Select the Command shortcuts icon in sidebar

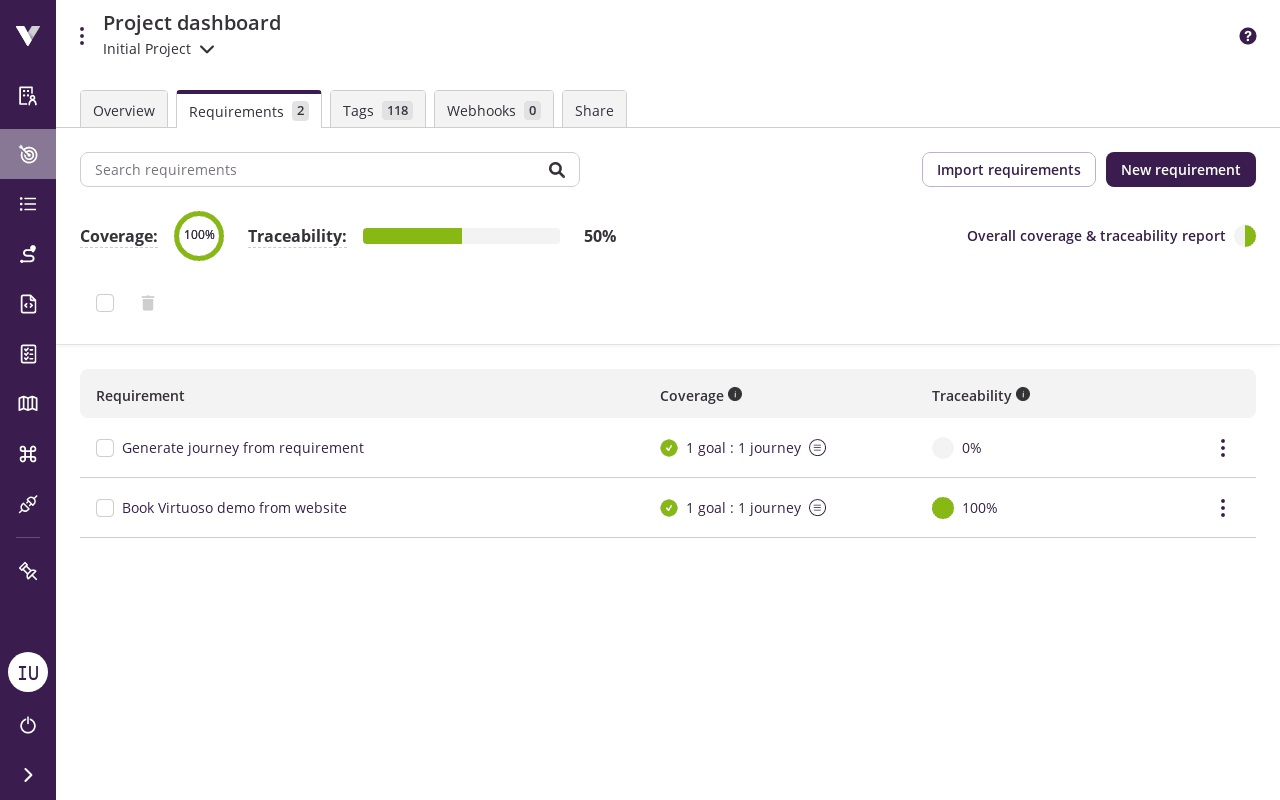pyautogui.click(x=27, y=453)
